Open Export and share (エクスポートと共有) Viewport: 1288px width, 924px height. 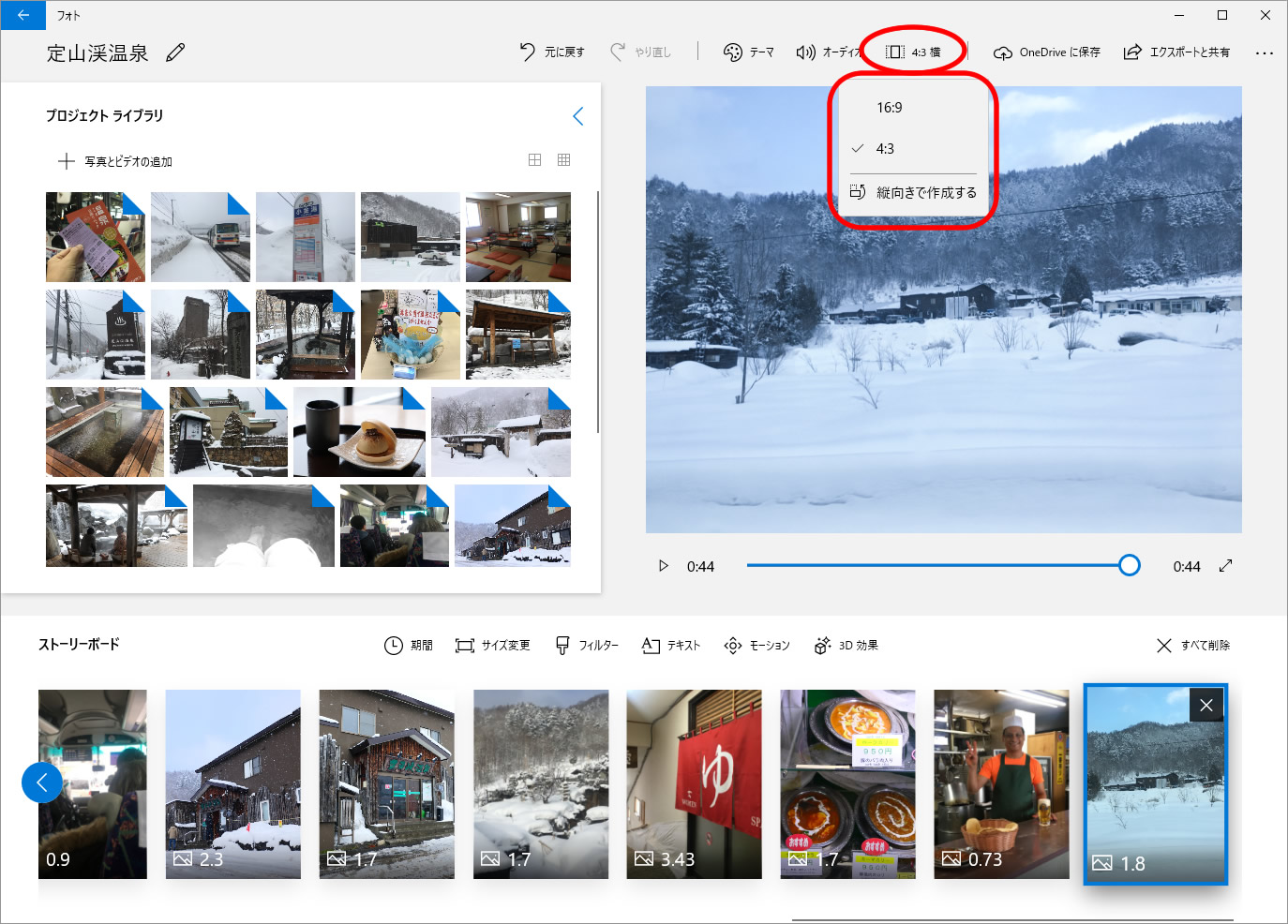tap(1176, 52)
